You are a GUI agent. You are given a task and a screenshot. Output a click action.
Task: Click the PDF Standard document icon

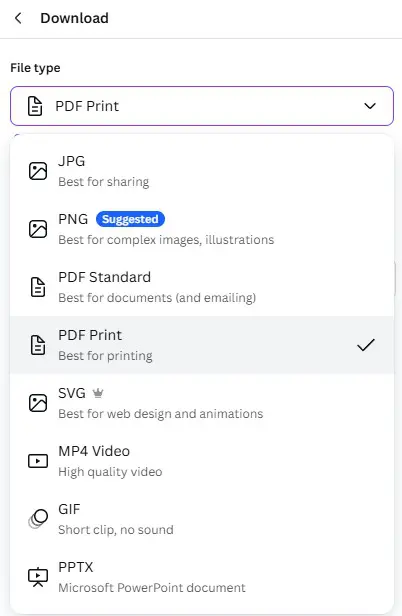point(38,287)
